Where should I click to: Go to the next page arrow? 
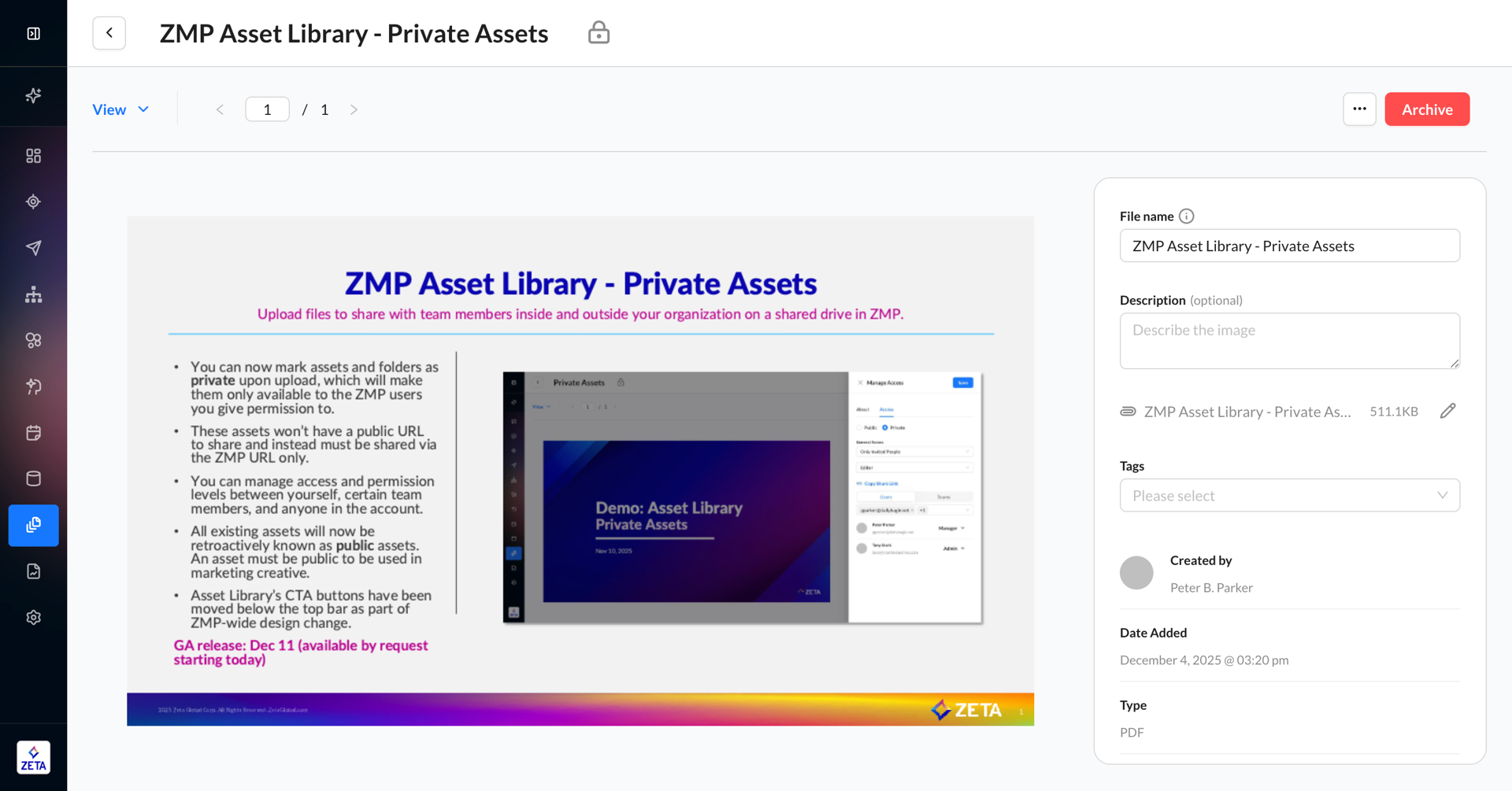354,109
